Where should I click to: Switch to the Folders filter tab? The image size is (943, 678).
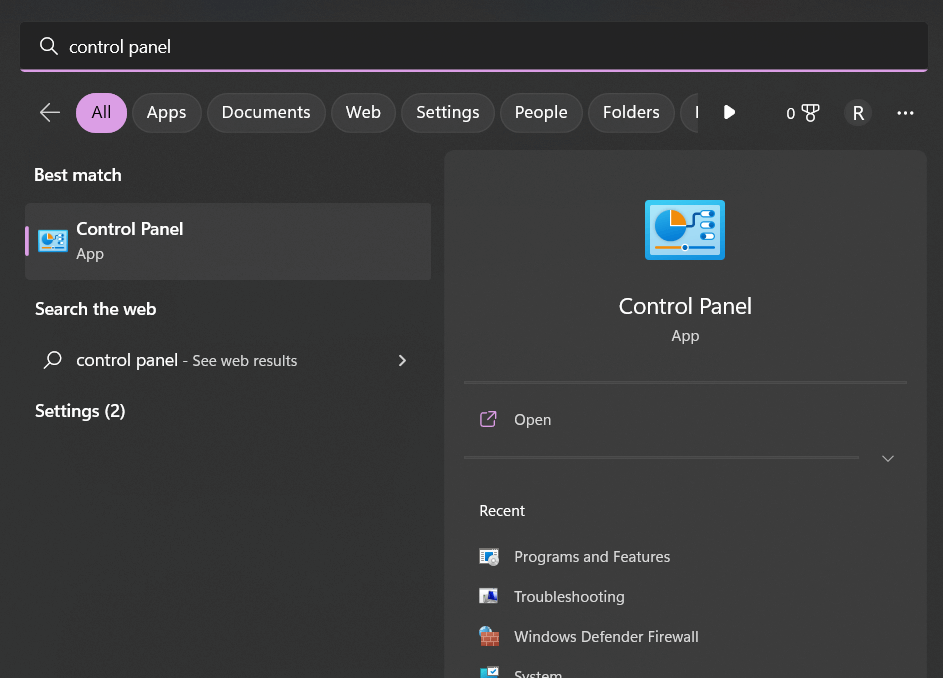(x=631, y=112)
